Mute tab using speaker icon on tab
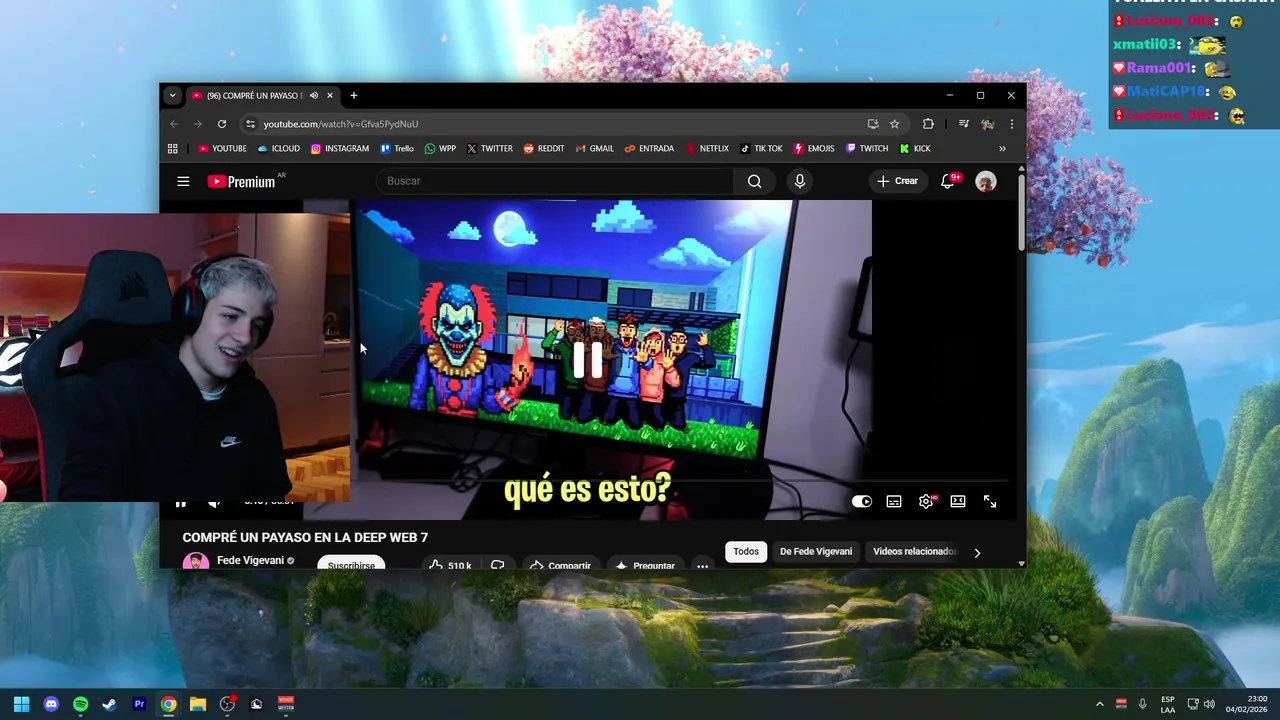1280x720 pixels. coord(314,96)
